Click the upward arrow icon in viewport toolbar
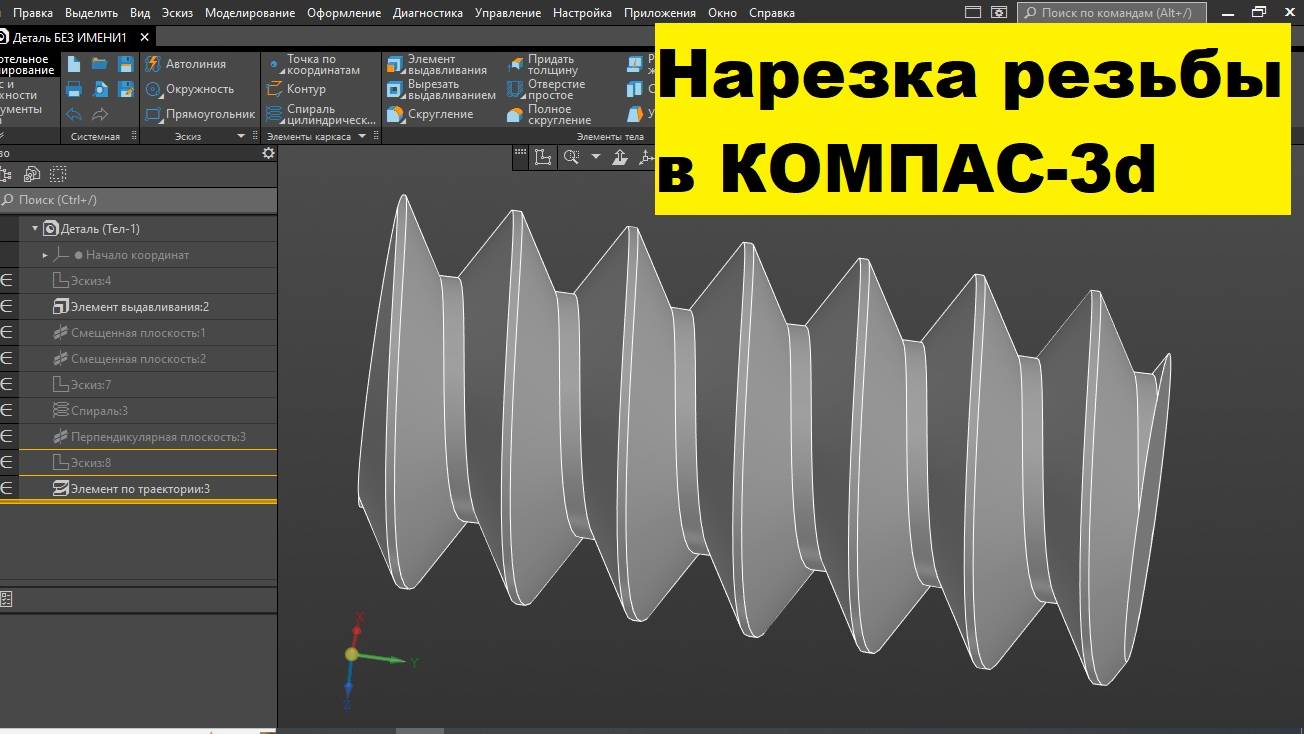 (x=620, y=157)
